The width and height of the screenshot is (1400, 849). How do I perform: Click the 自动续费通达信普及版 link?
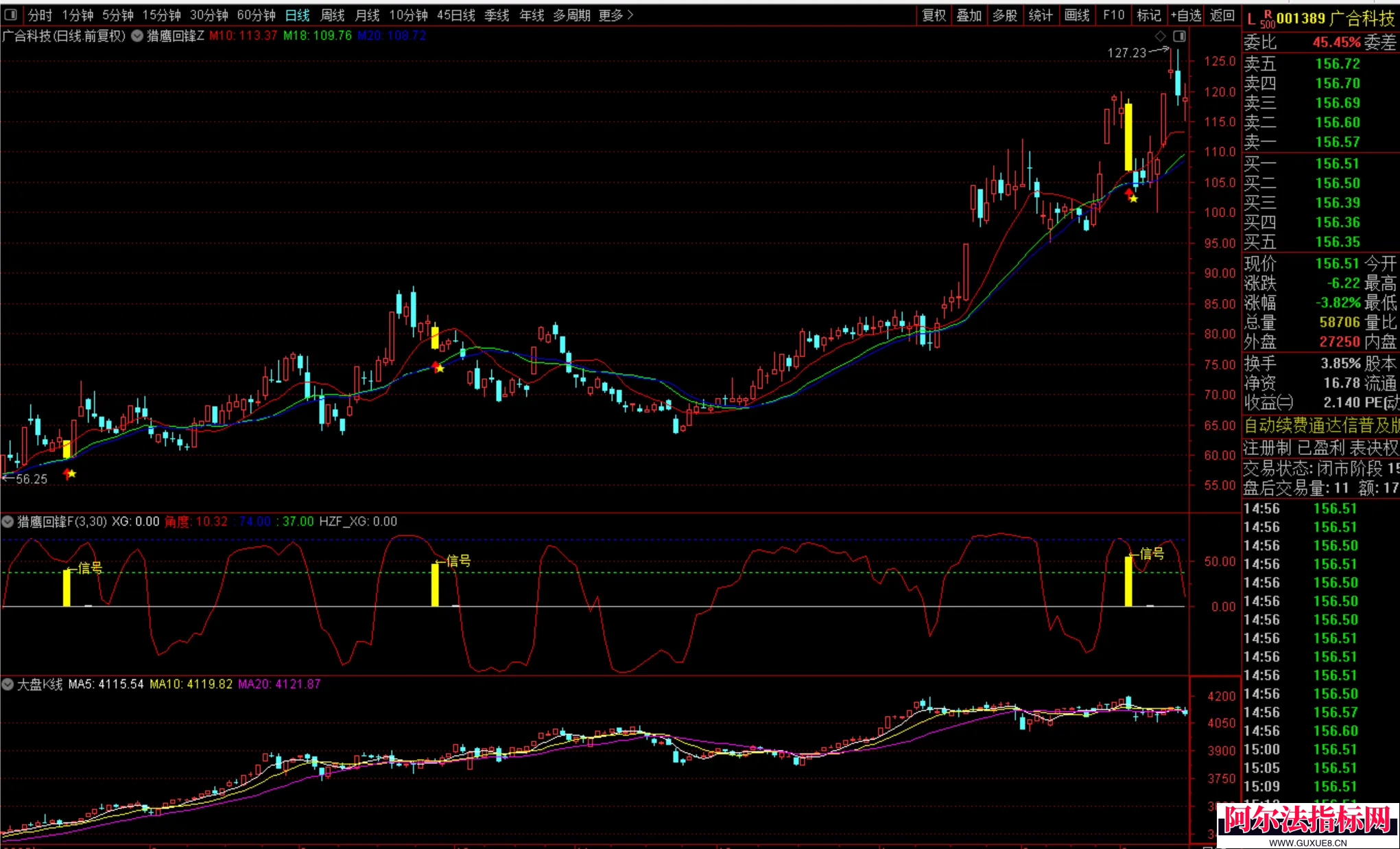coord(1321,426)
